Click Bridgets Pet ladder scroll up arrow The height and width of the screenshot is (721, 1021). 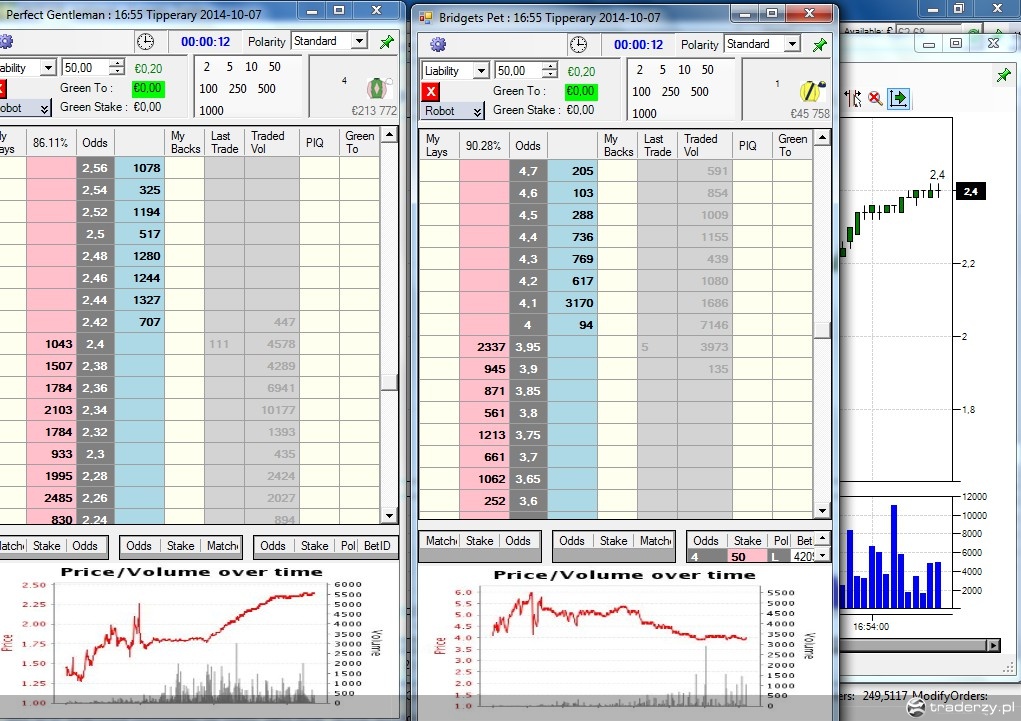click(x=822, y=138)
